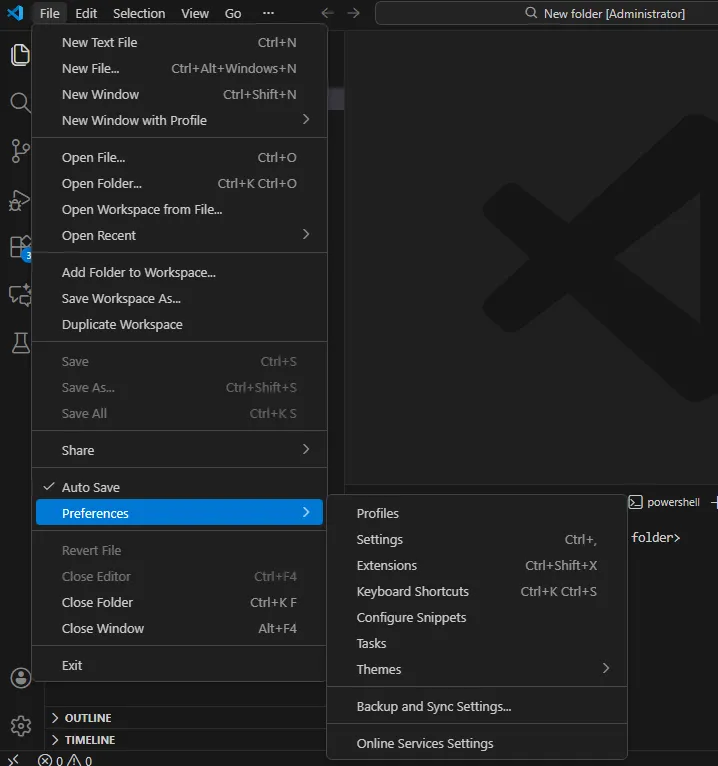Expand the Themes submenu
Image resolution: width=718 pixels, height=766 pixels.
point(477,669)
